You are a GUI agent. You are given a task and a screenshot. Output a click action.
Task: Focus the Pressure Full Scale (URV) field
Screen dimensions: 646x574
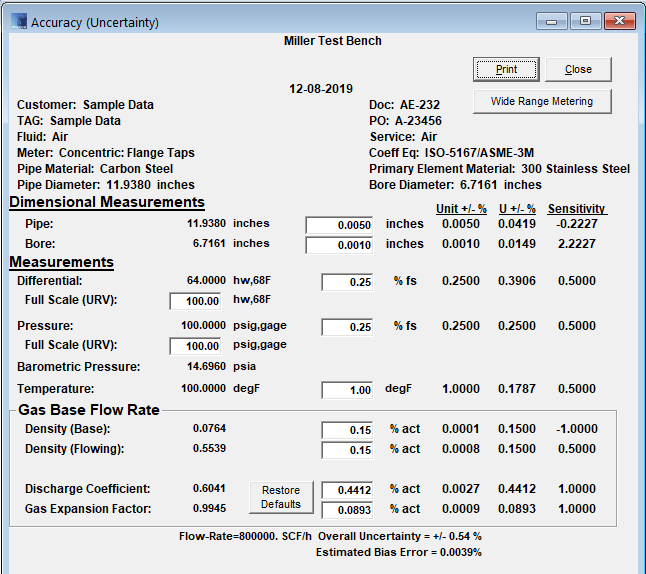tap(196, 346)
